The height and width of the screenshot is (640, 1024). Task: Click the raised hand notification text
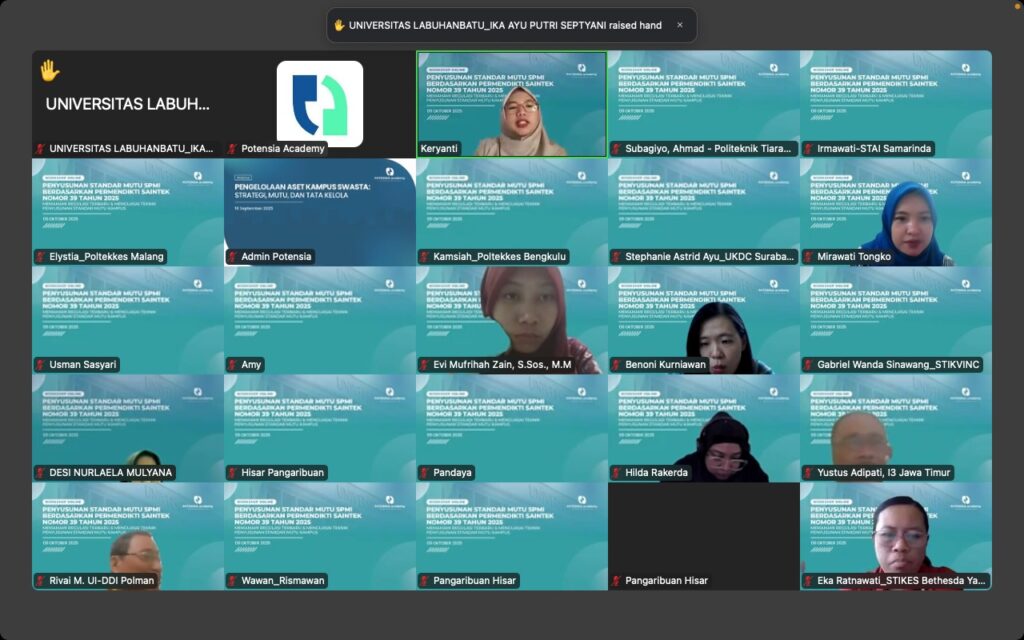click(503, 25)
